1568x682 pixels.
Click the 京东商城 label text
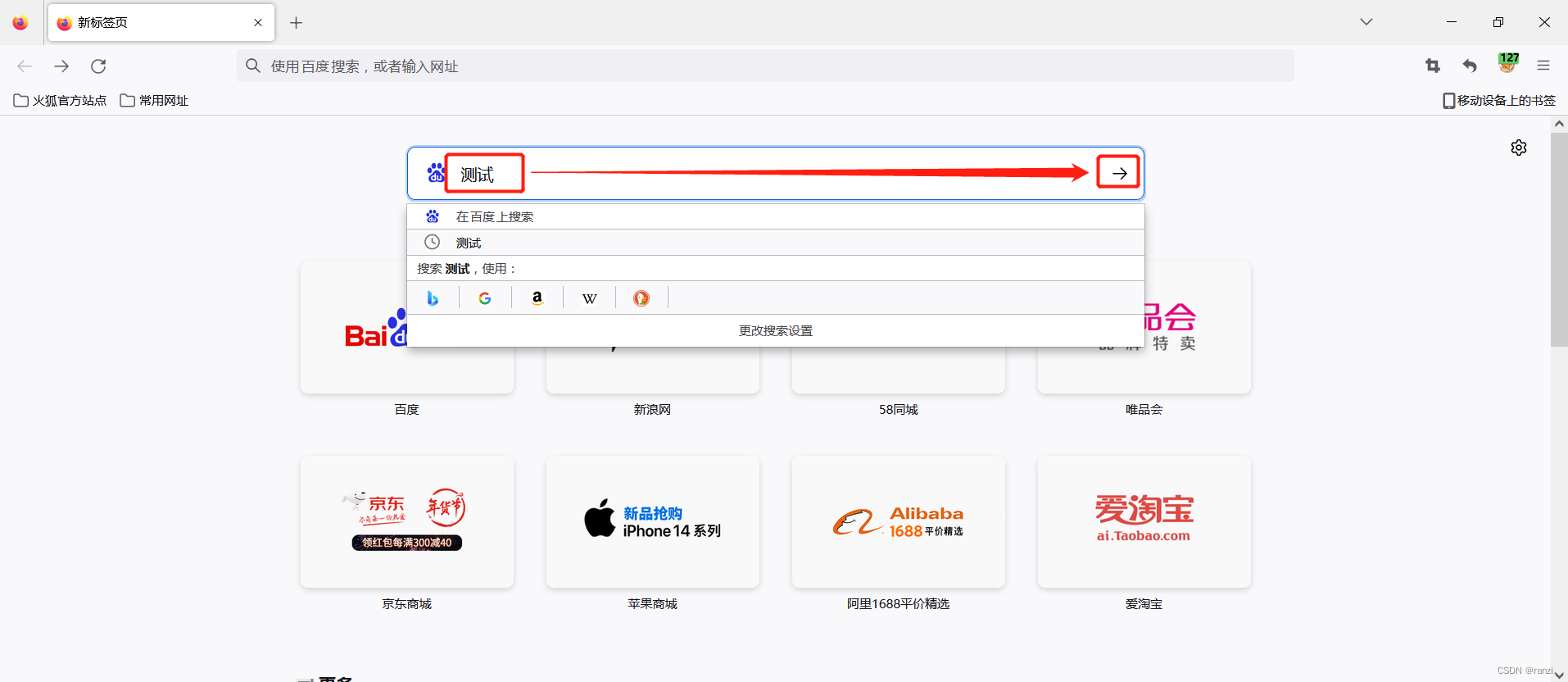(406, 603)
